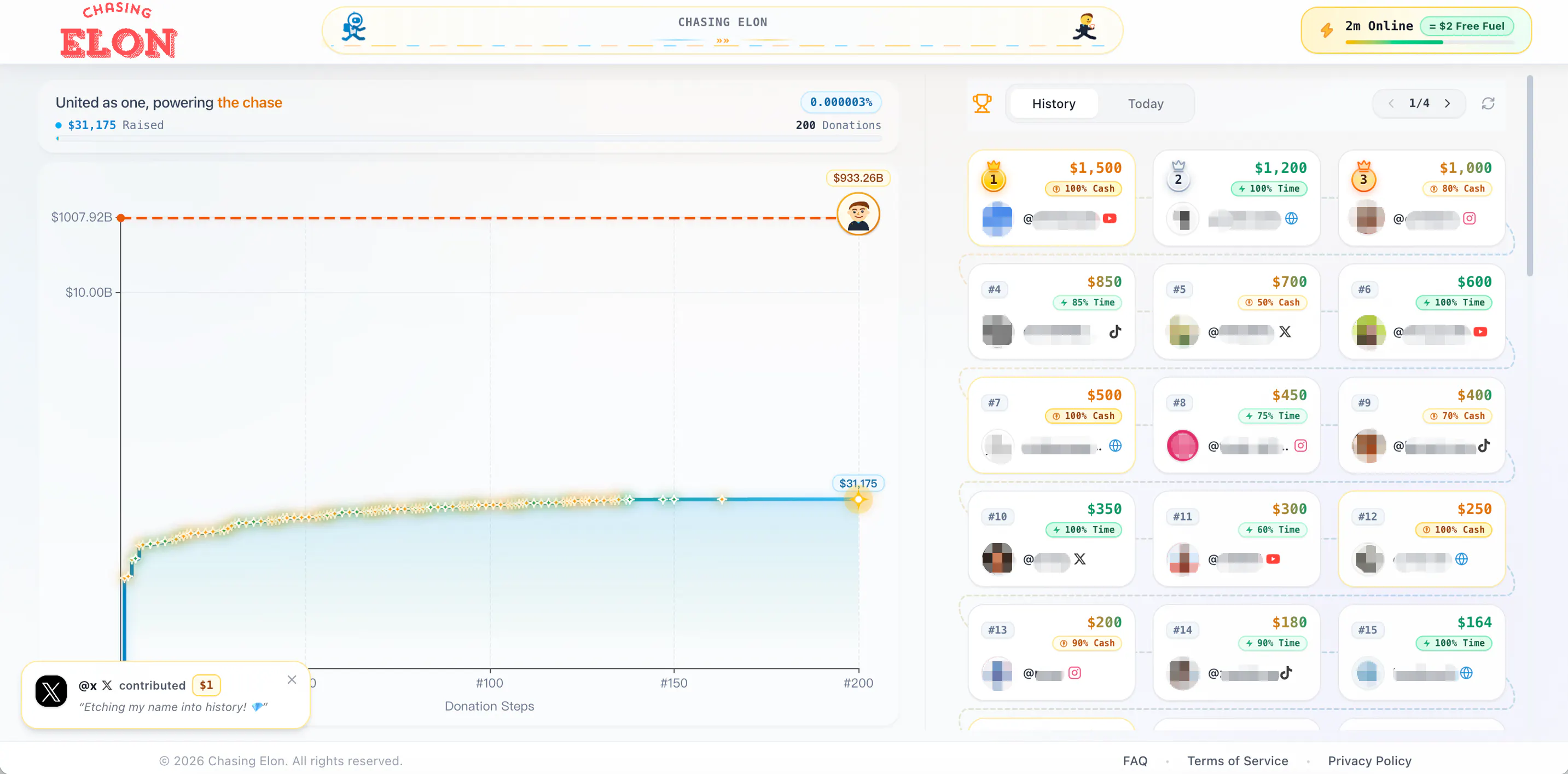This screenshot has height=774, width=1568.
Task: Click the 100% Cash tag on #12
Action: pyautogui.click(x=1453, y=530)
